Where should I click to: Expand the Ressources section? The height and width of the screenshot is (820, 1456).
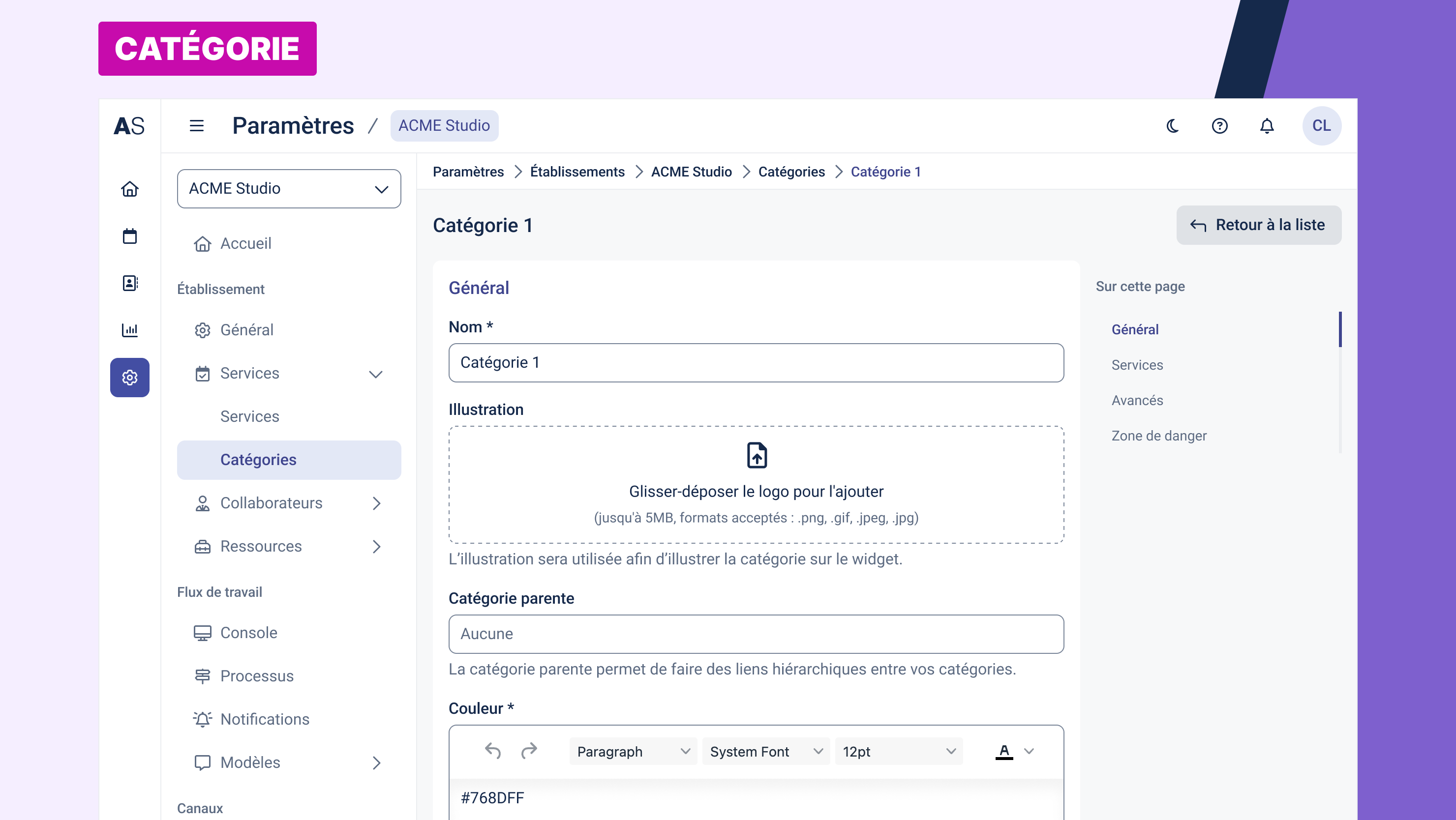point(289,546)
